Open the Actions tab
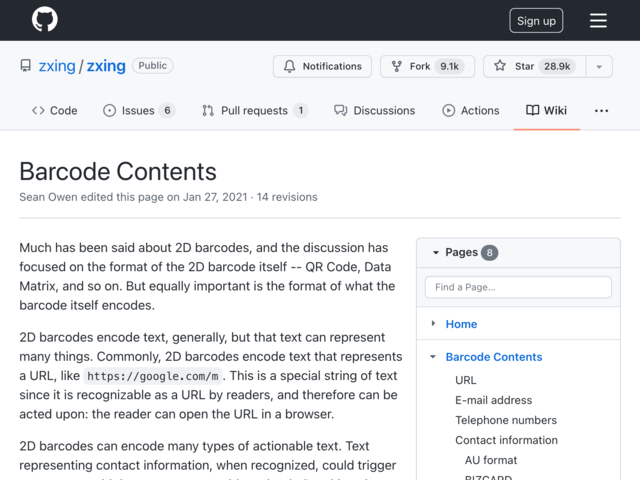Viewport: 640px width, 480px height. coord(471,111)
